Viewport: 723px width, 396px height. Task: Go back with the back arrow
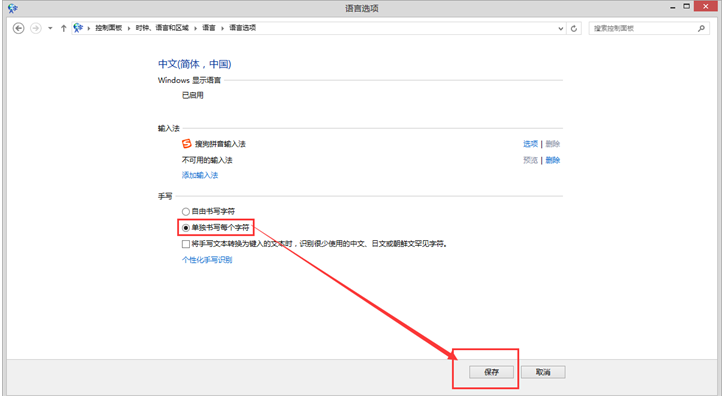(x=18, y=28)
